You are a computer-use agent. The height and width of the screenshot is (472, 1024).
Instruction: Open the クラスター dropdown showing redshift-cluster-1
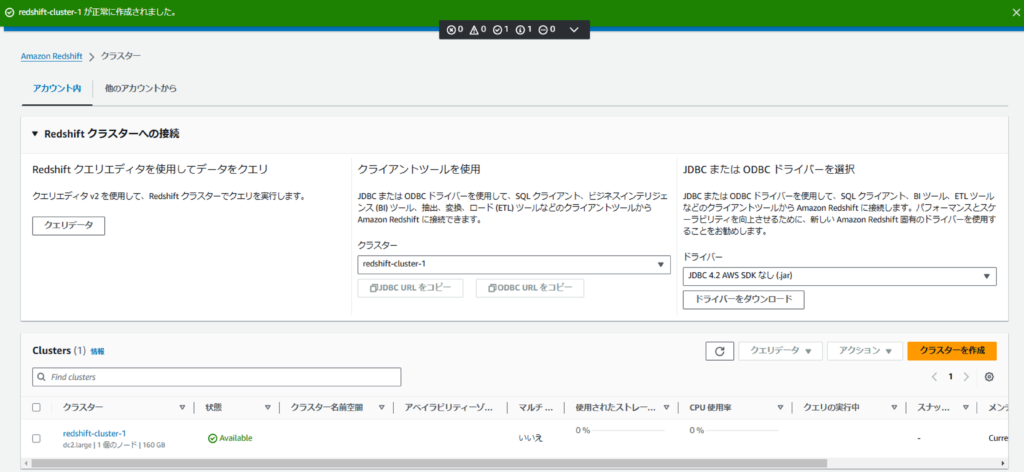[x=514, y=264]
